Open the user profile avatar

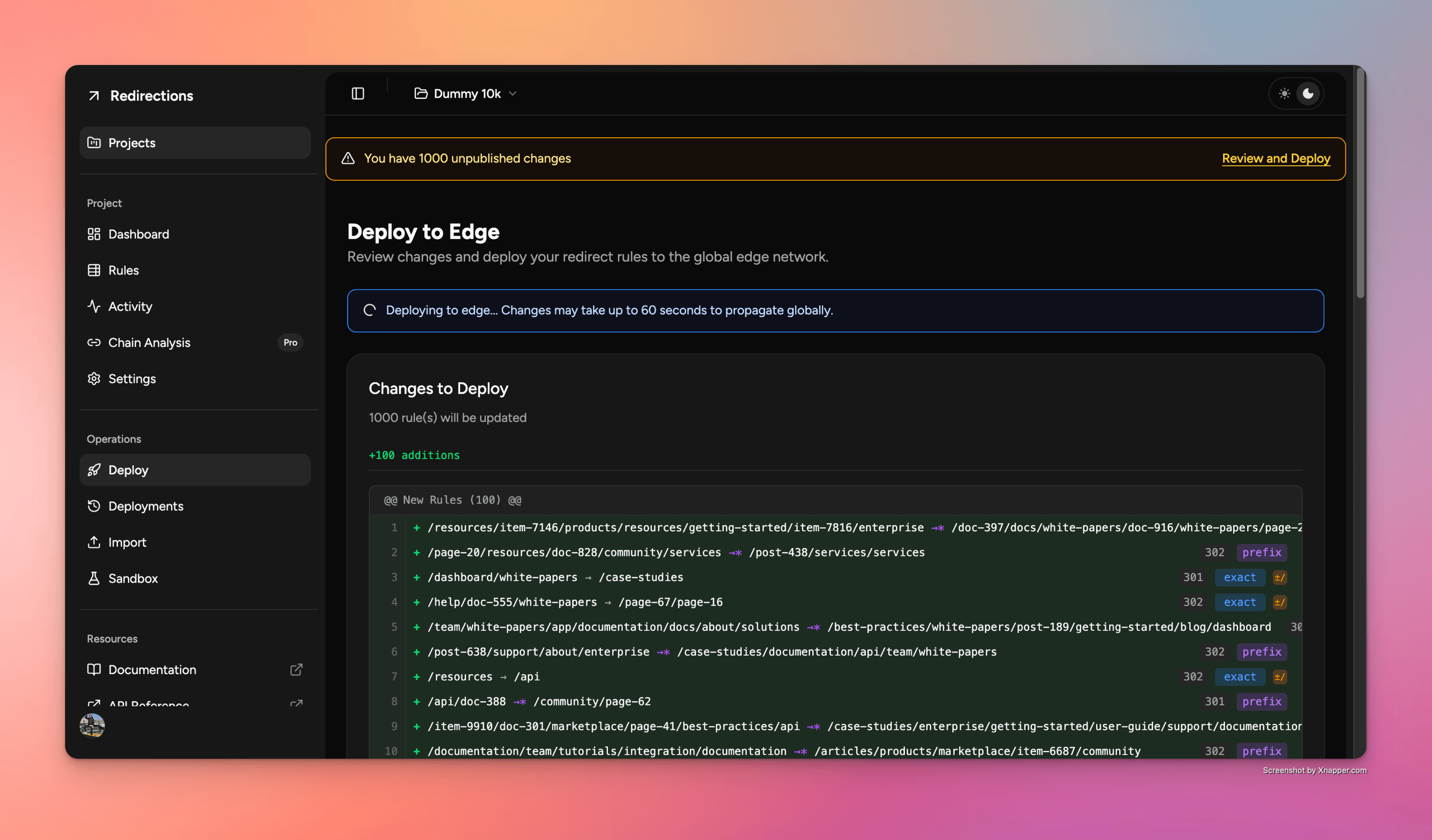pyautogui.click(x=92, y=725)
